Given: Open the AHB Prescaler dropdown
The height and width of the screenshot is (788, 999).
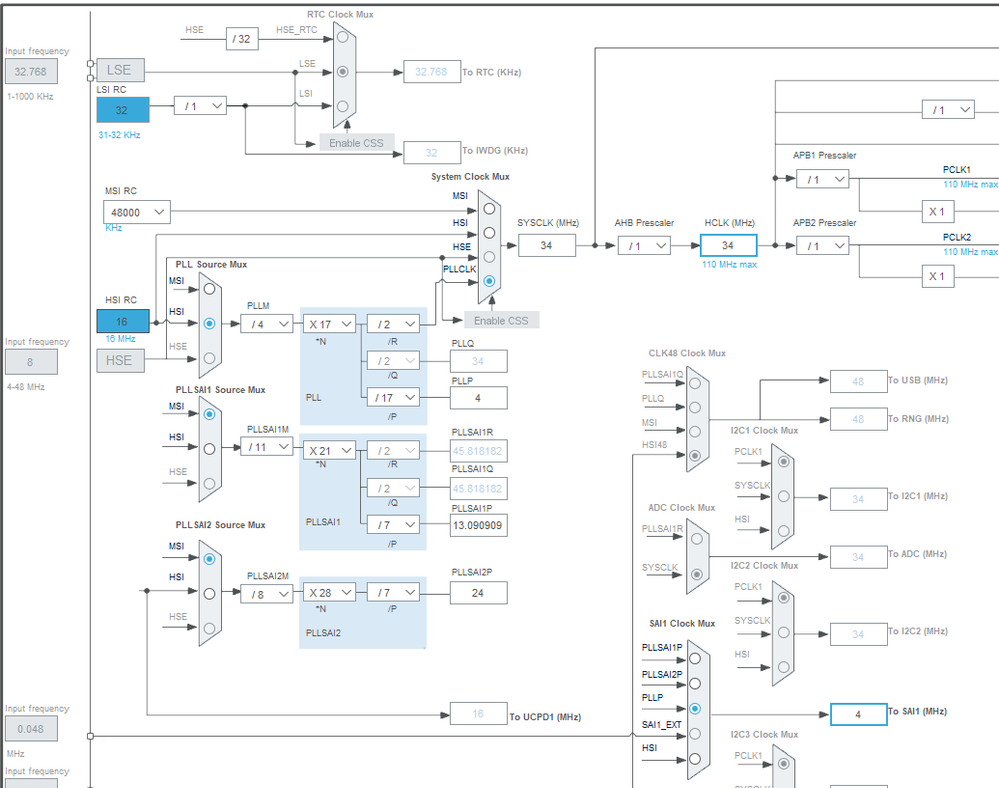Looking at the screenshot, I should (x=644, y=246).
